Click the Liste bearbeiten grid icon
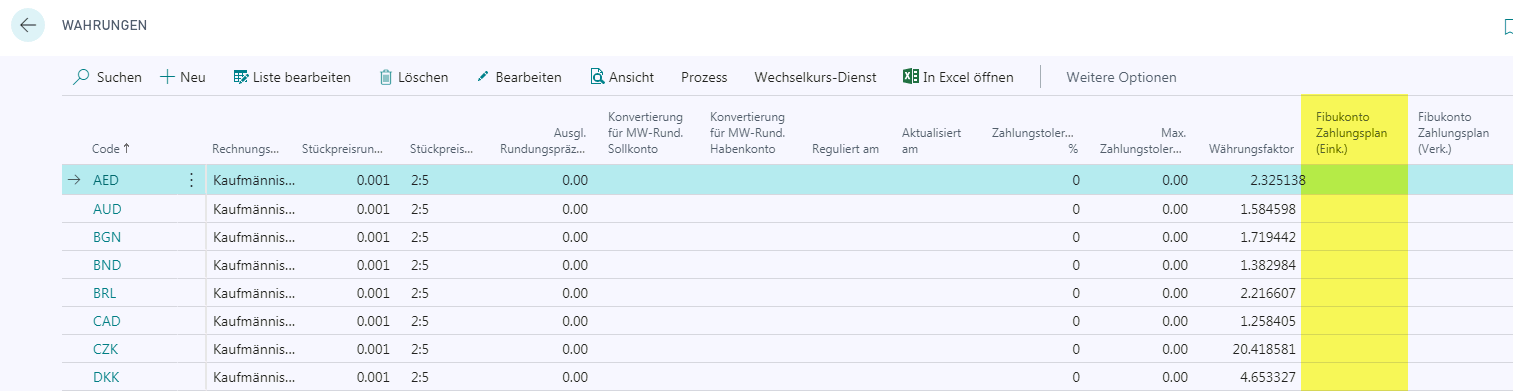The image size is (1513, 391). tap(240, 77)
